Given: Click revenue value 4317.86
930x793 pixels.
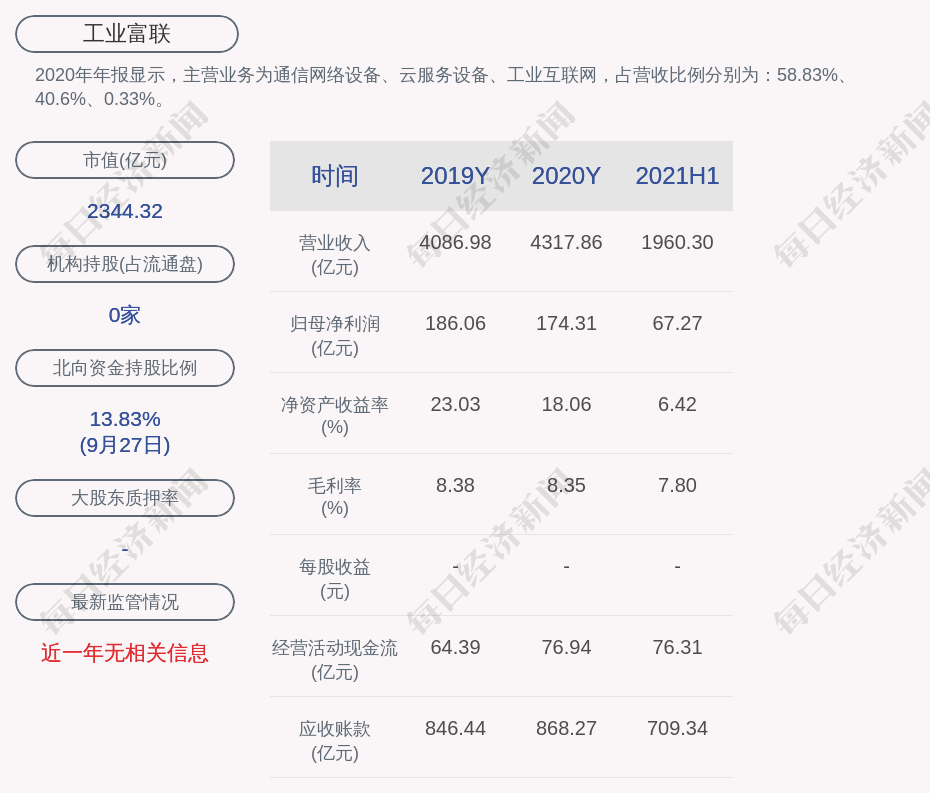Looking at the screenshot, I should point(566,243).
